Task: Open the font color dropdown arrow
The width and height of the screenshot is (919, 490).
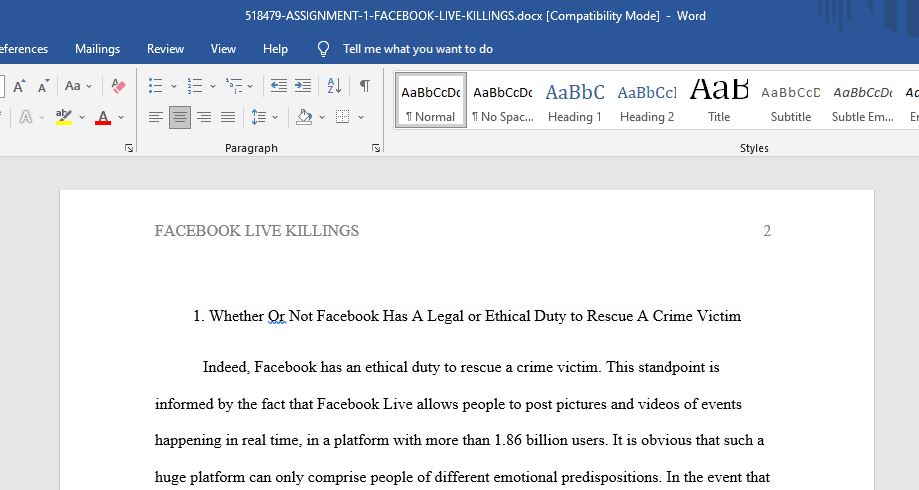Action: (121, 117)
